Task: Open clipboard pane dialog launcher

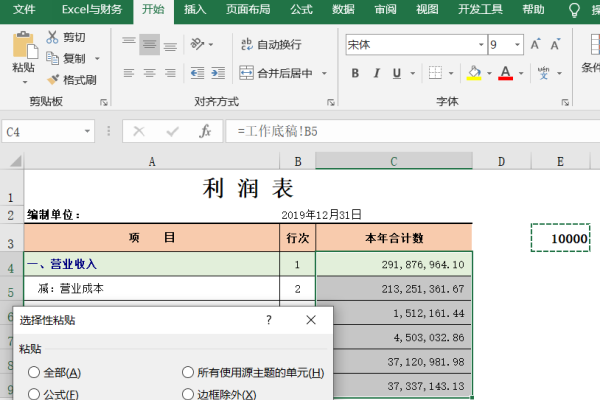Action: (x=103, y=102)
